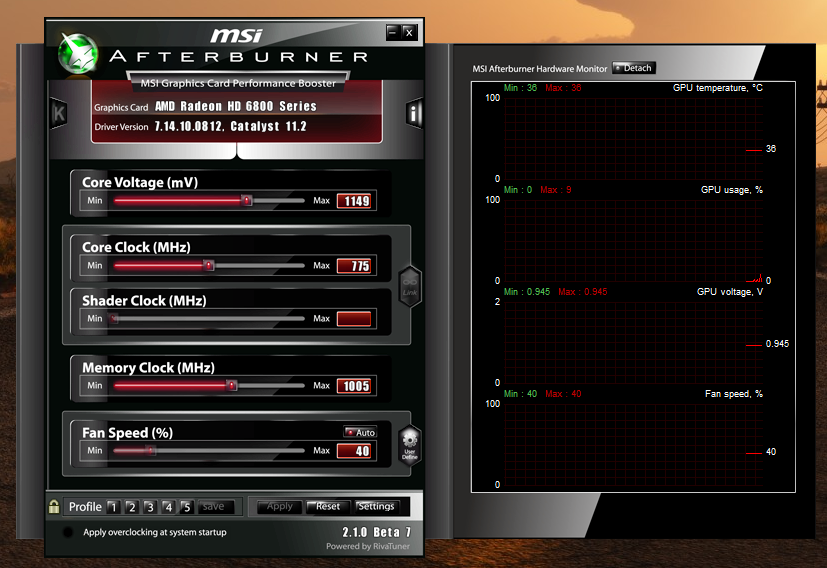This screenshot has height=568, width=827.
Task: Click the 'GPU temperature, °C' label
Action: [718, 88]
